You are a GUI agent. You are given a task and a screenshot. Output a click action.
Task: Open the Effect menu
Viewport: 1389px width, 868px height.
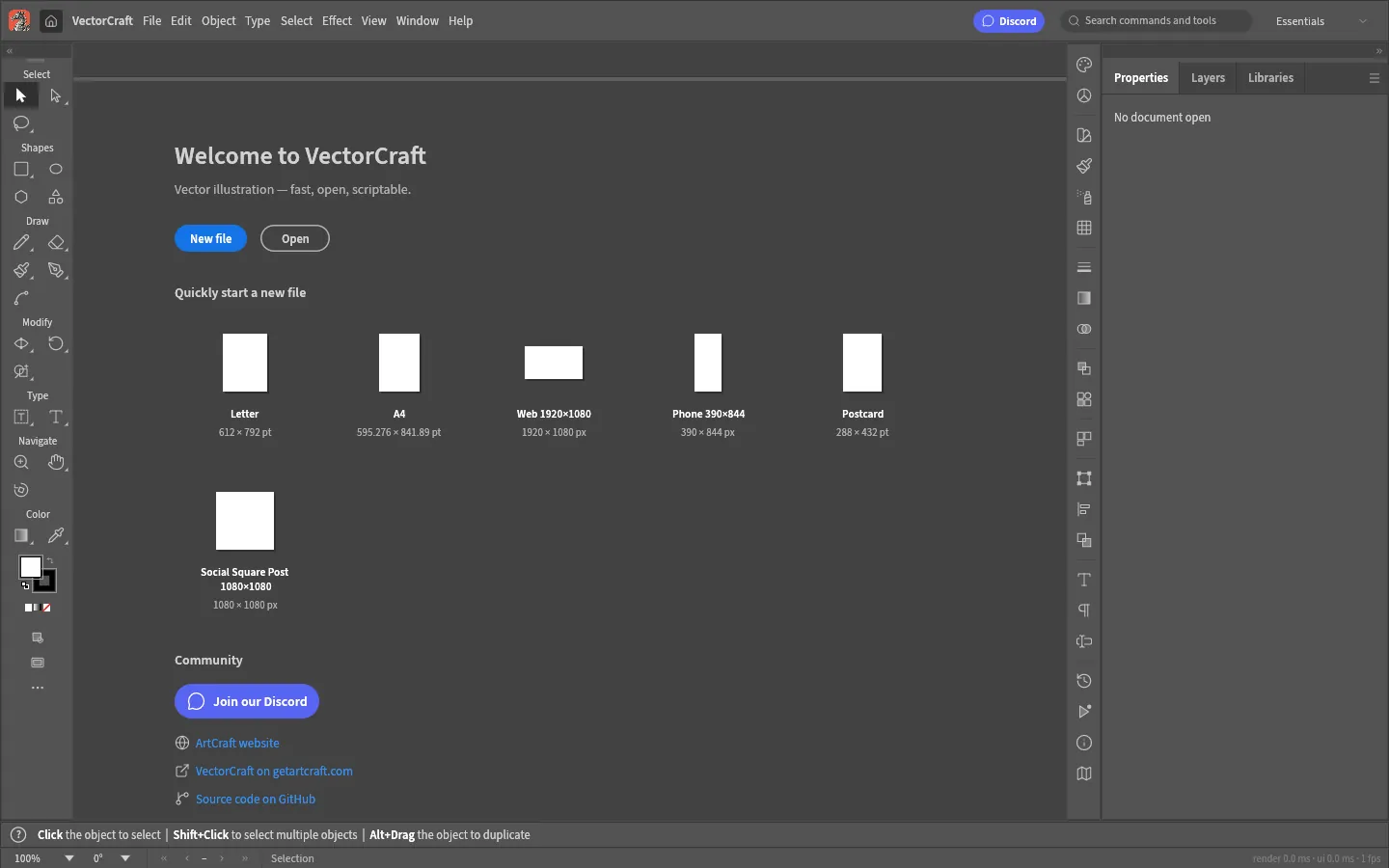[337, 20]
